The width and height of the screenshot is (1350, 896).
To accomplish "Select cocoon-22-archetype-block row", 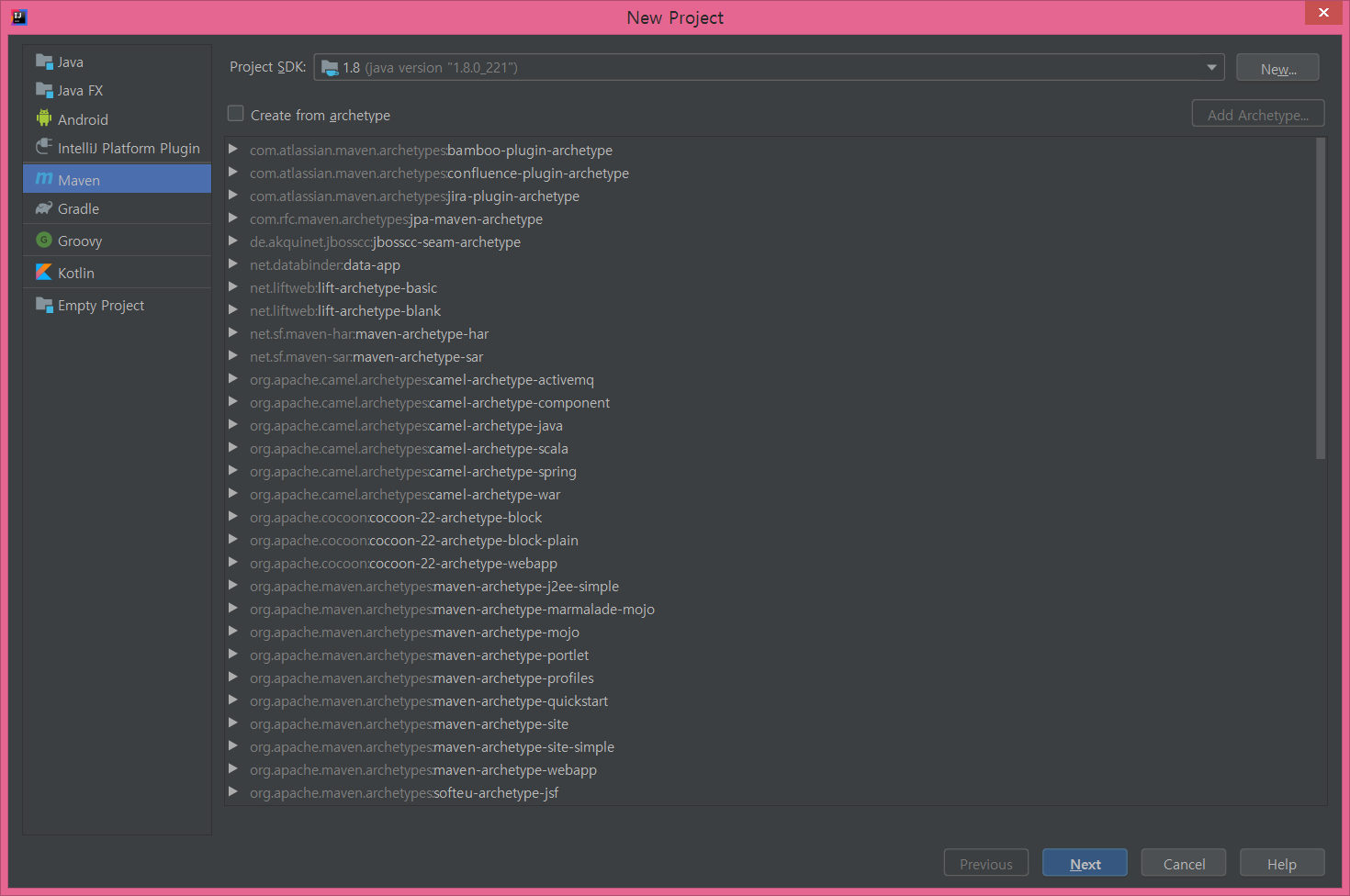I will point(770,517).
